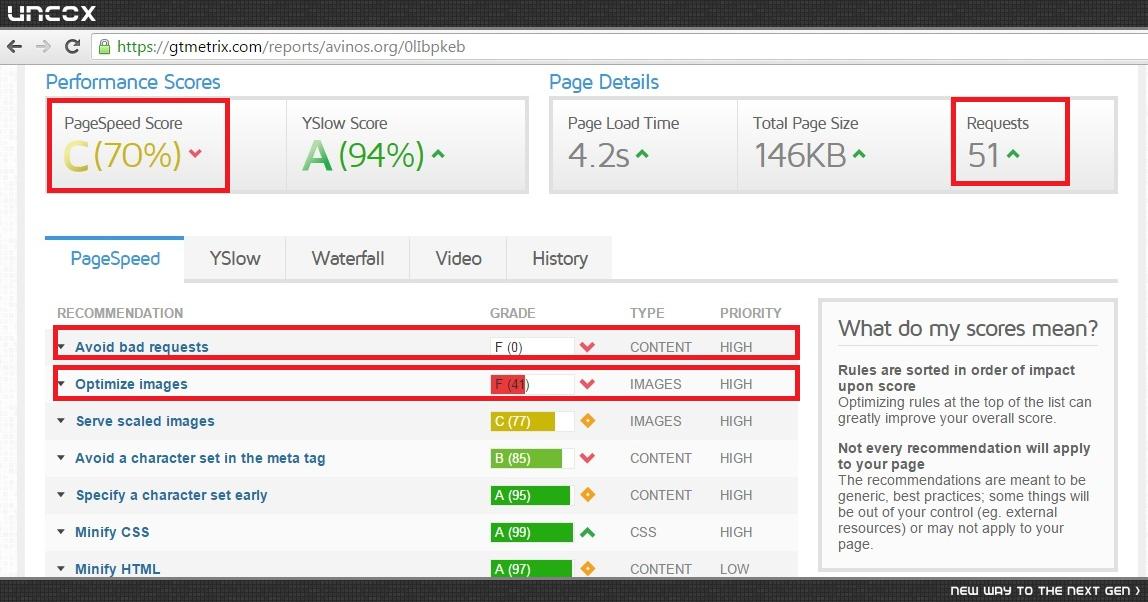Open the Minify HTML recommendation
Screen dimensions: 1148x602
[x=117, y=569]
